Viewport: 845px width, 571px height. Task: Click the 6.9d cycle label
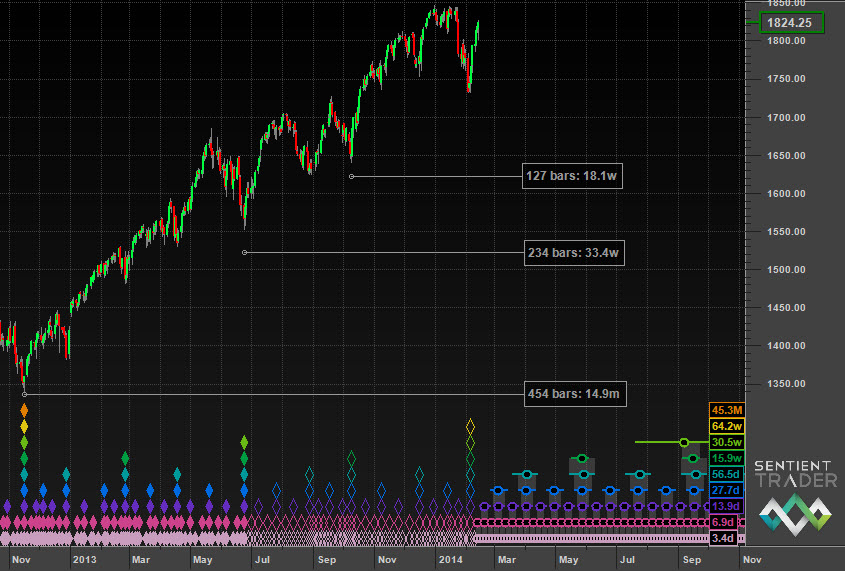click(723, 522)
